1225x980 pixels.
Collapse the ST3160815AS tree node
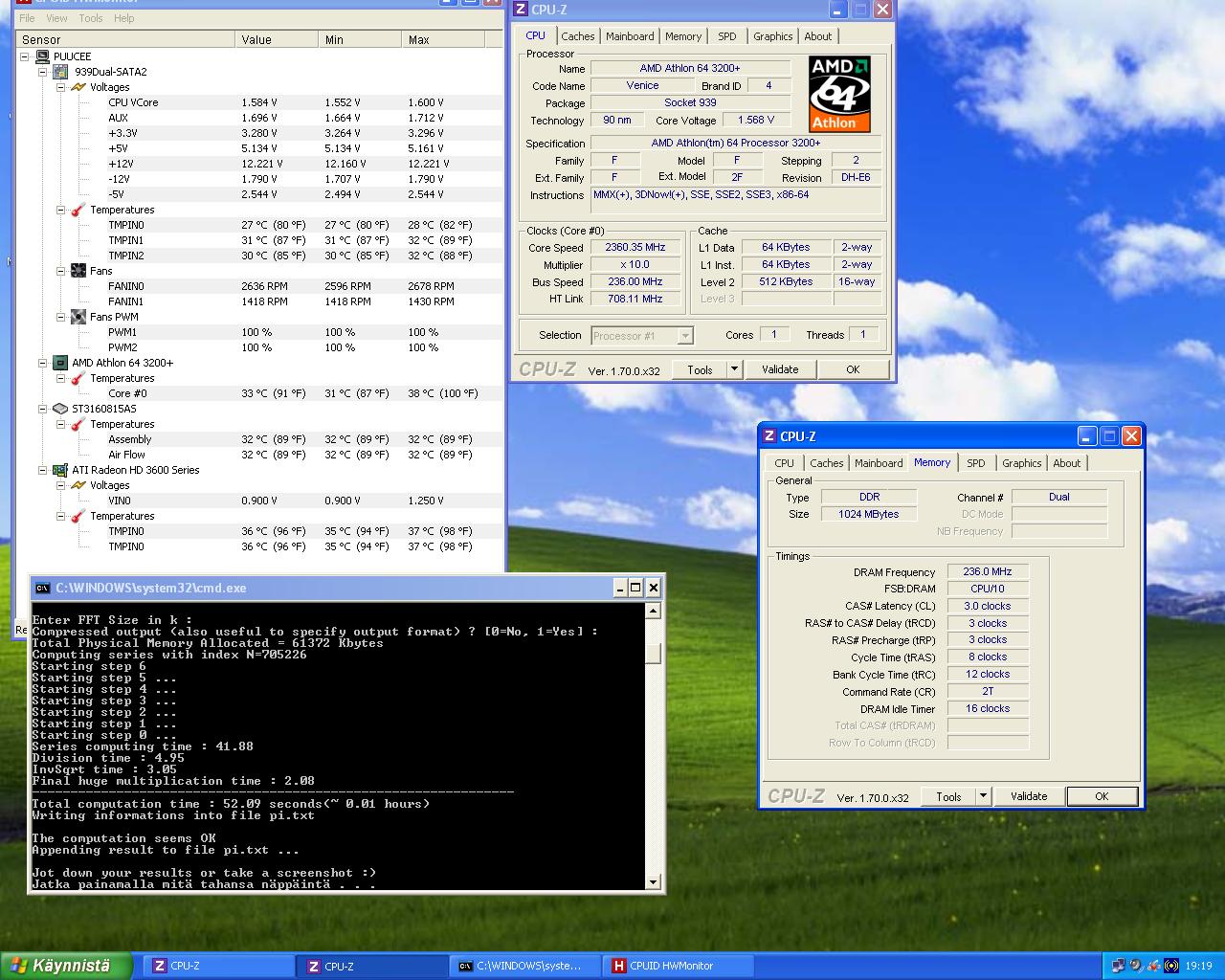pyautogui.click(x=43, y=409)
